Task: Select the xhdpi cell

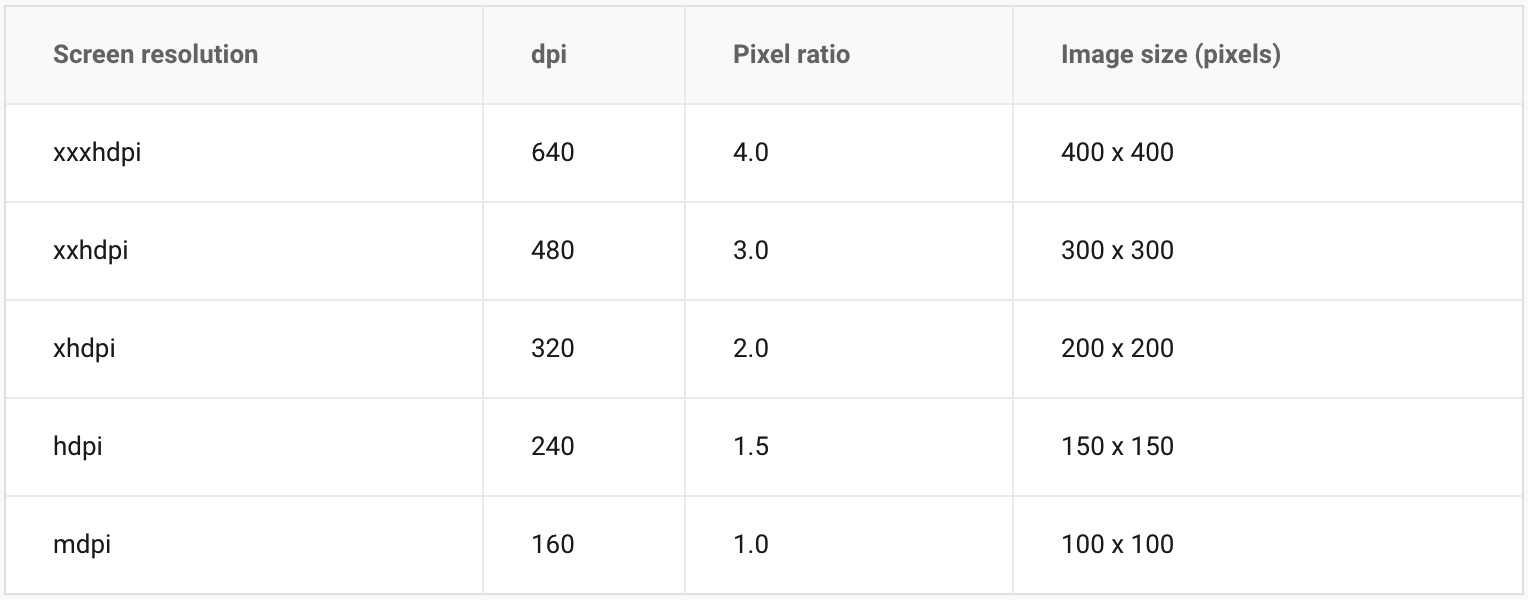Action: click(85, 348)
